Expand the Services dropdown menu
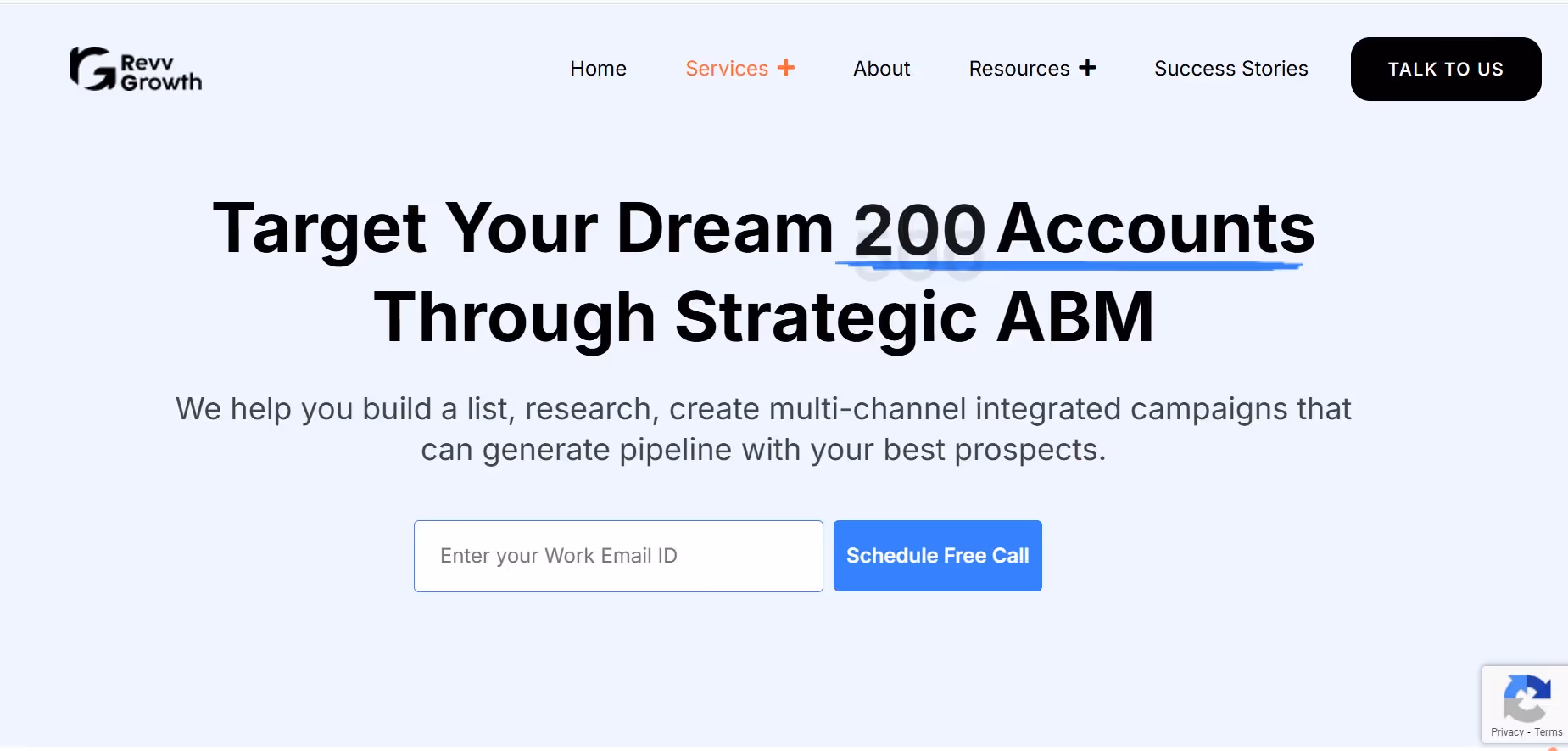 (x=739, y=68)
